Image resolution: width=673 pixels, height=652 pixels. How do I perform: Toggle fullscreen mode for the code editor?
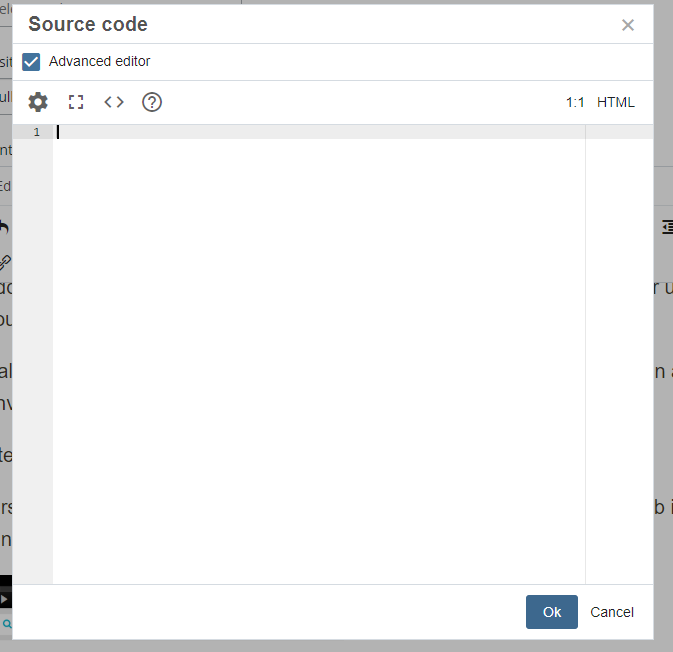pos(76,102)
